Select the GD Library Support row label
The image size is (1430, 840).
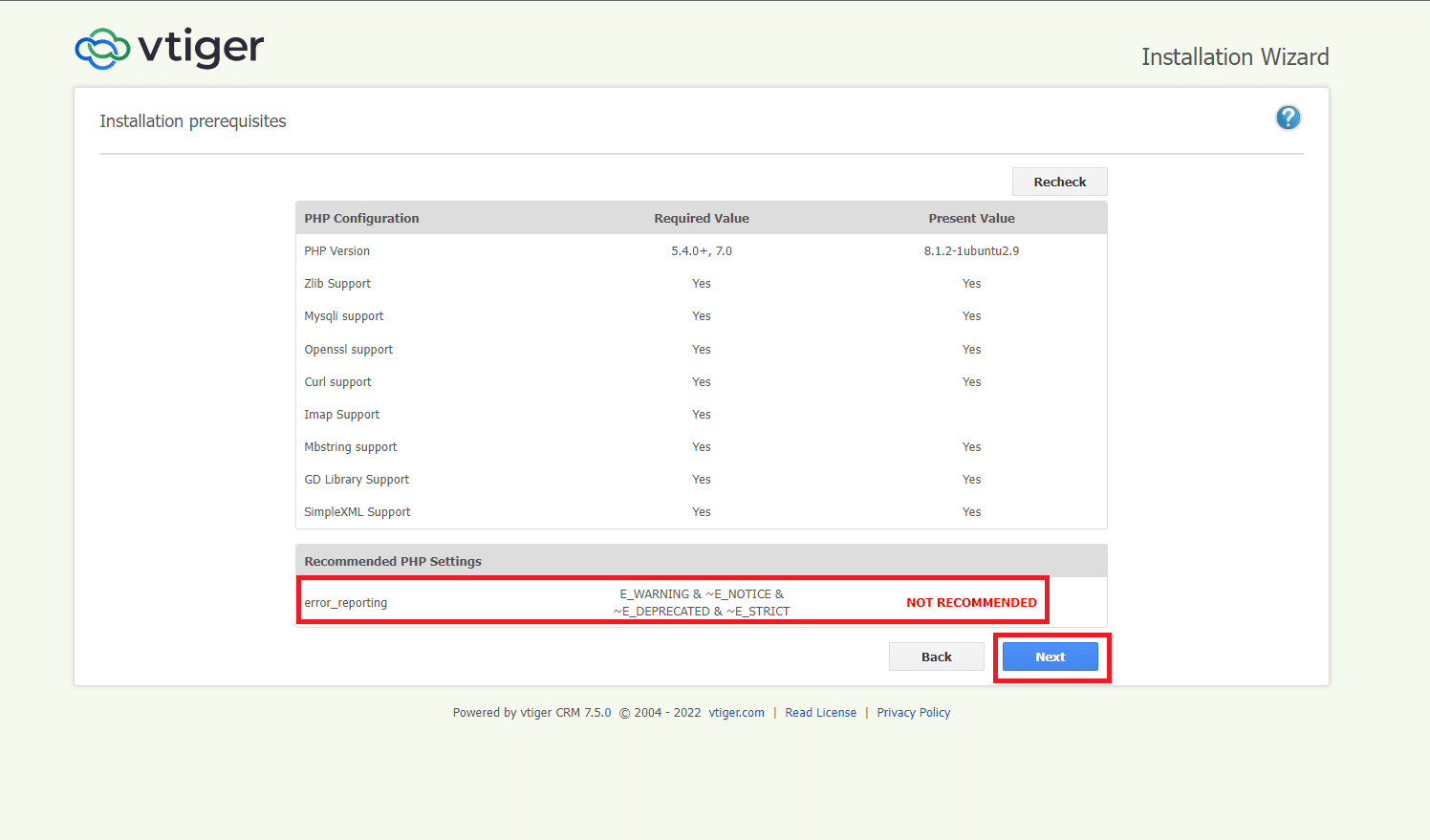(357, 480)
